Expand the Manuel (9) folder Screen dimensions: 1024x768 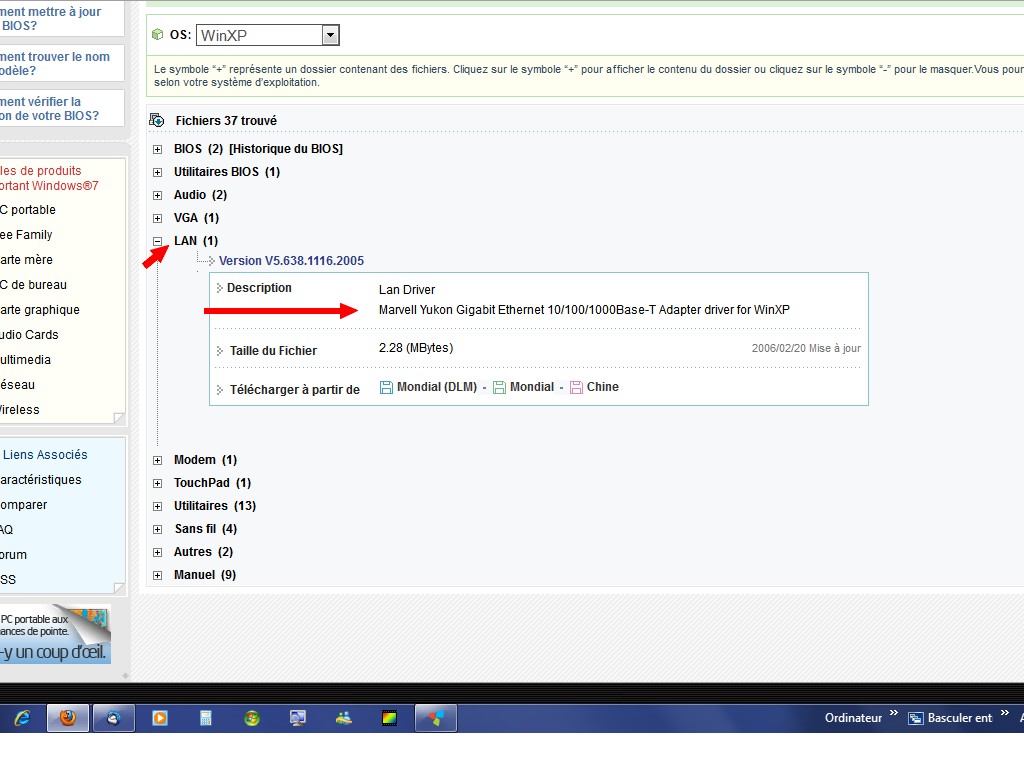pos(157,575)
